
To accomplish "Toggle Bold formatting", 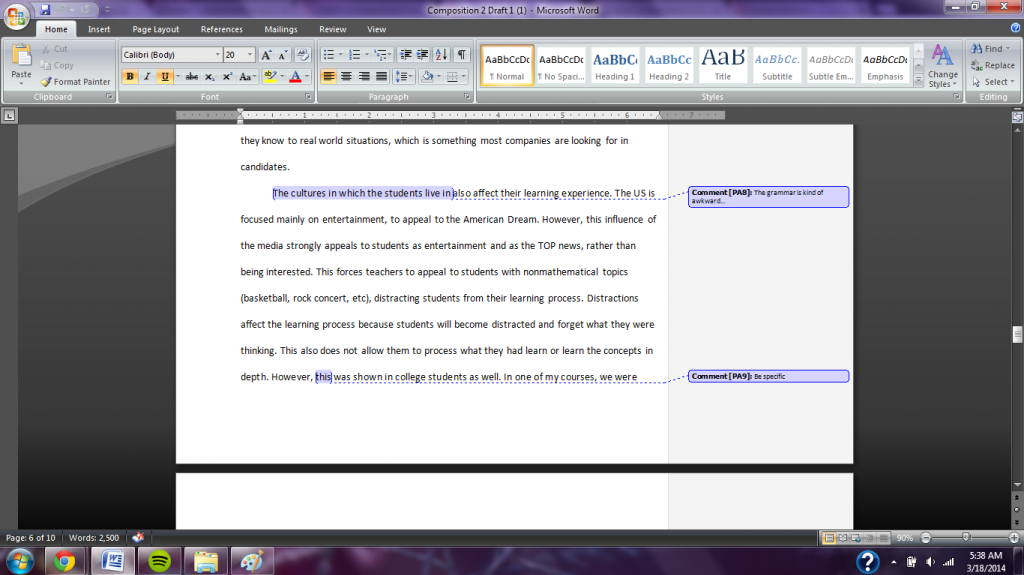I will [130, 77].
